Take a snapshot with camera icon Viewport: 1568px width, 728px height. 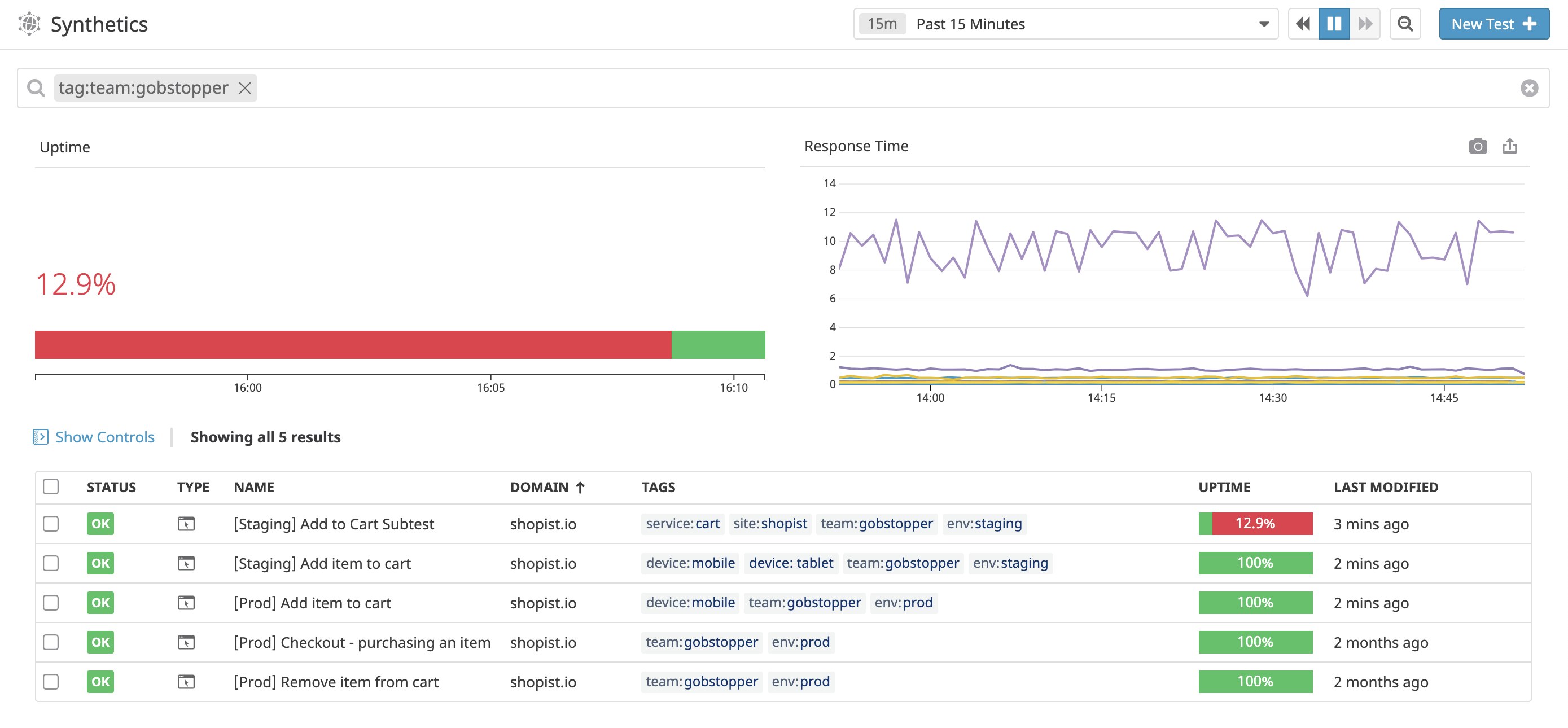coord(1477,146)
